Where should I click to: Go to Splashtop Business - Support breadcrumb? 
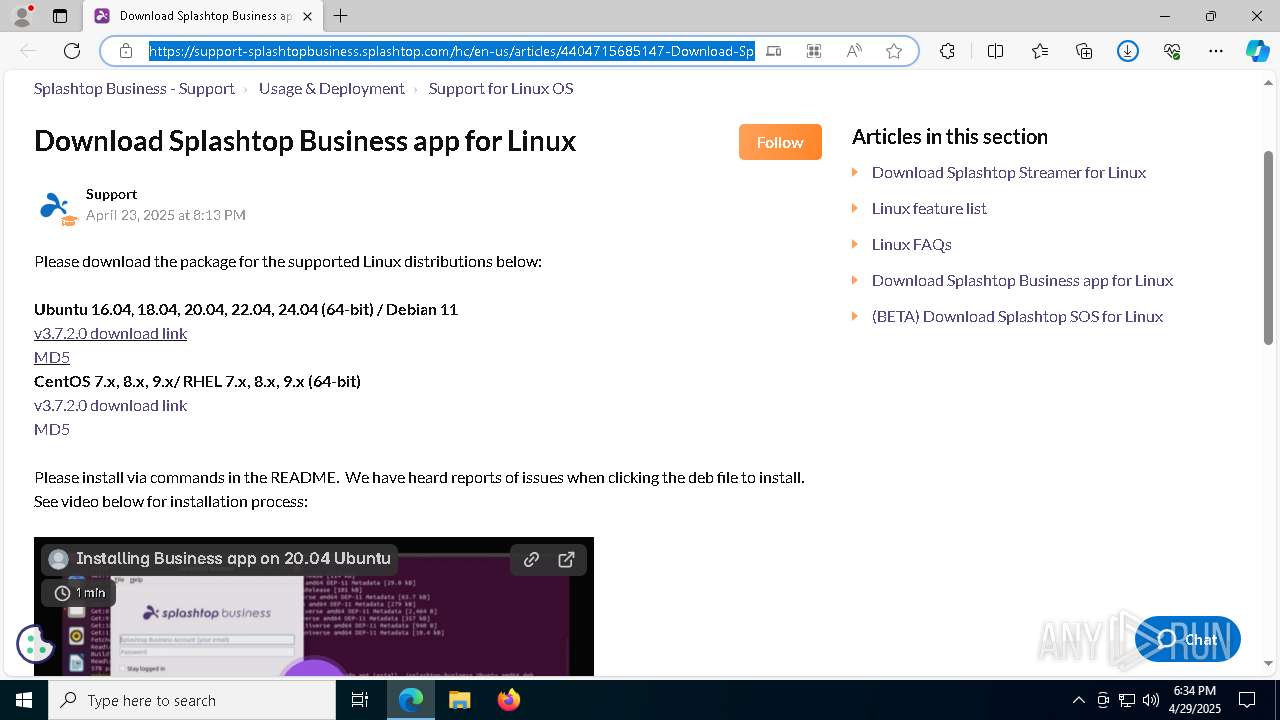point(134,89)
